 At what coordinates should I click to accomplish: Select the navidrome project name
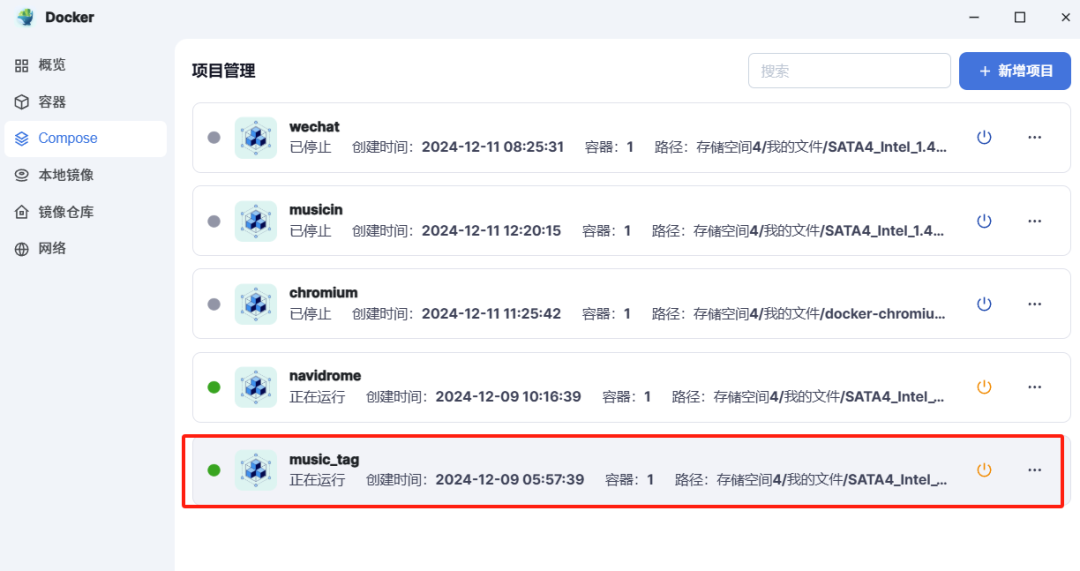point(325,375)
